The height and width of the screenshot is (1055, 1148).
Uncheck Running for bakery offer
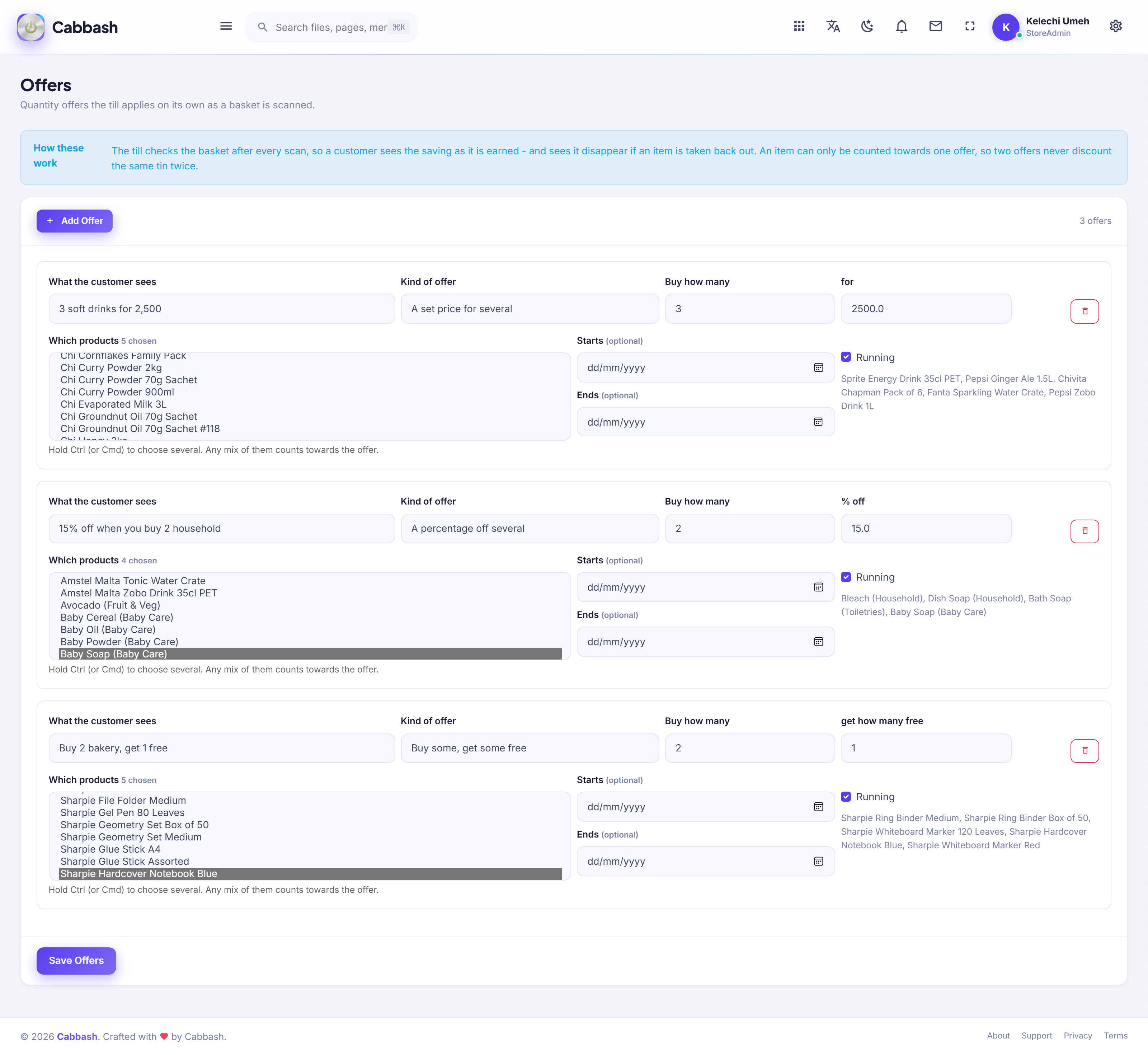click(846, 797)
